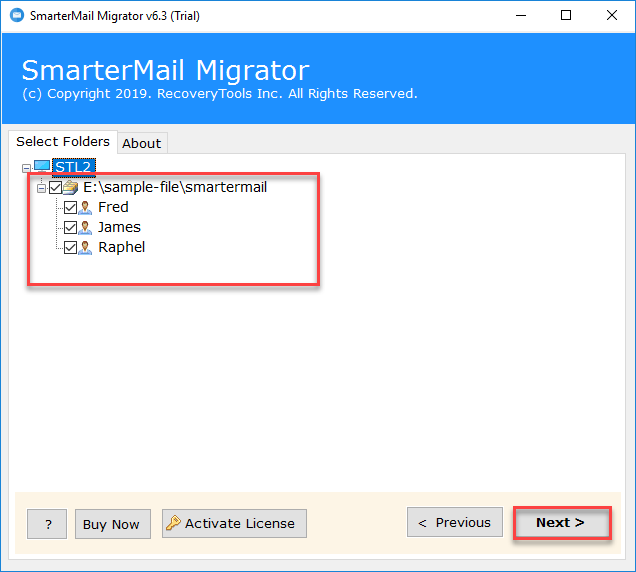Switch to the Select Folders tab
This screenshot has width=636, height=572.
click(63, 142)
